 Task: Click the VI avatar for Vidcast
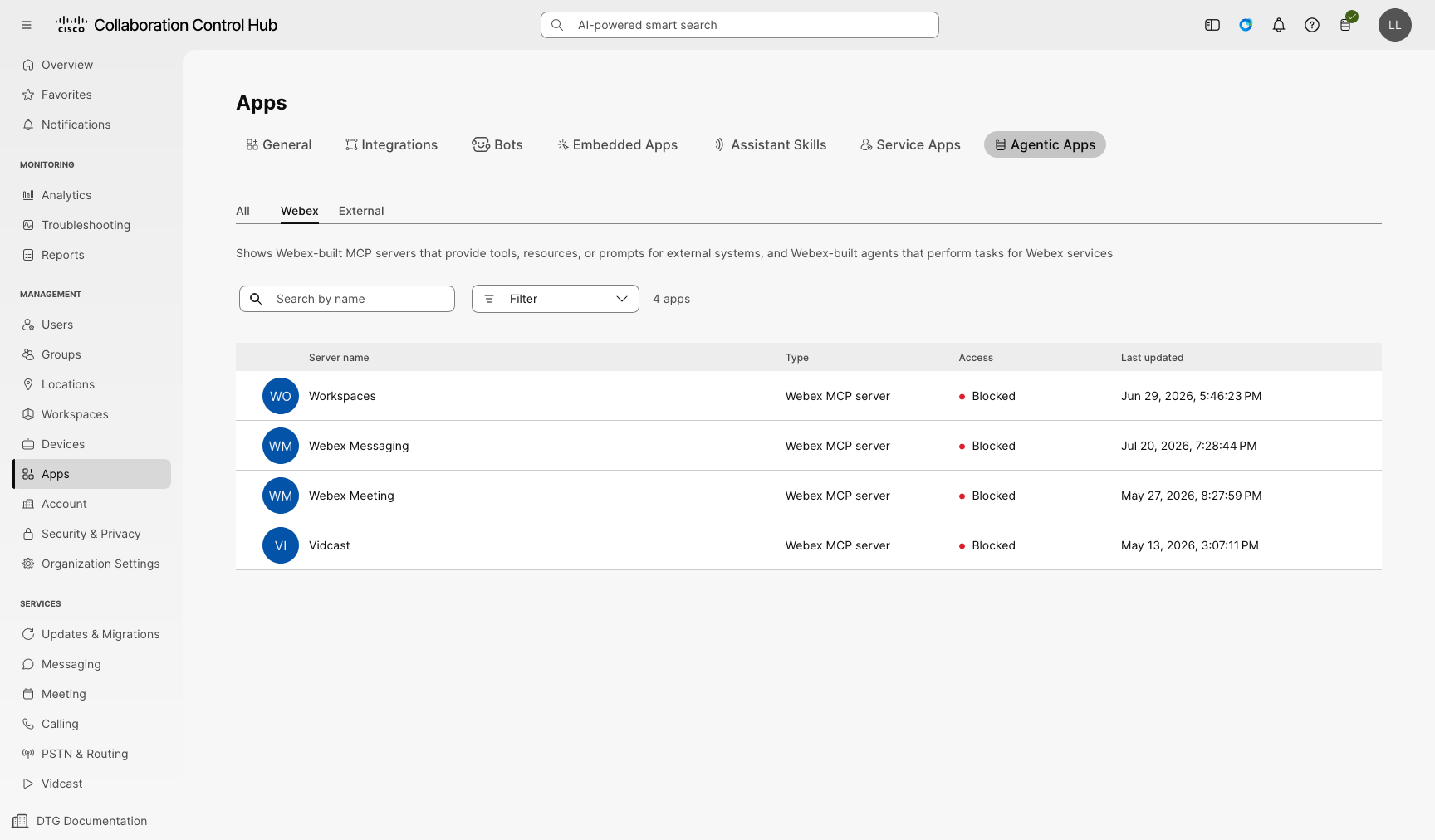[281, 545]
